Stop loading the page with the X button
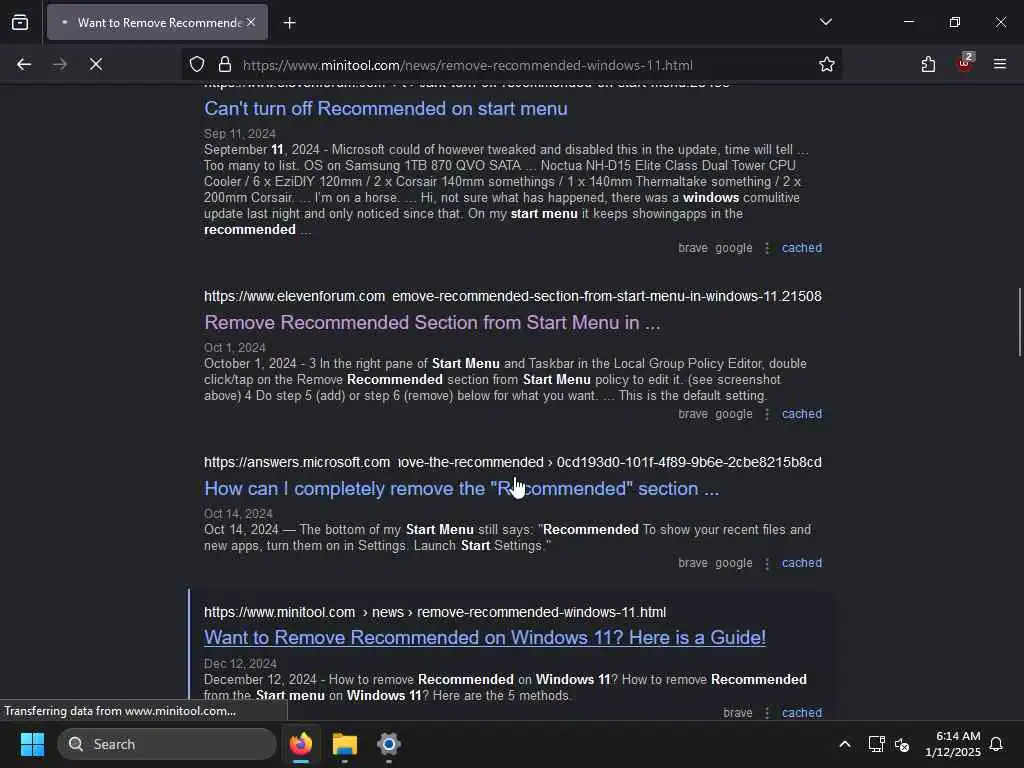 [x=96, y=64]
